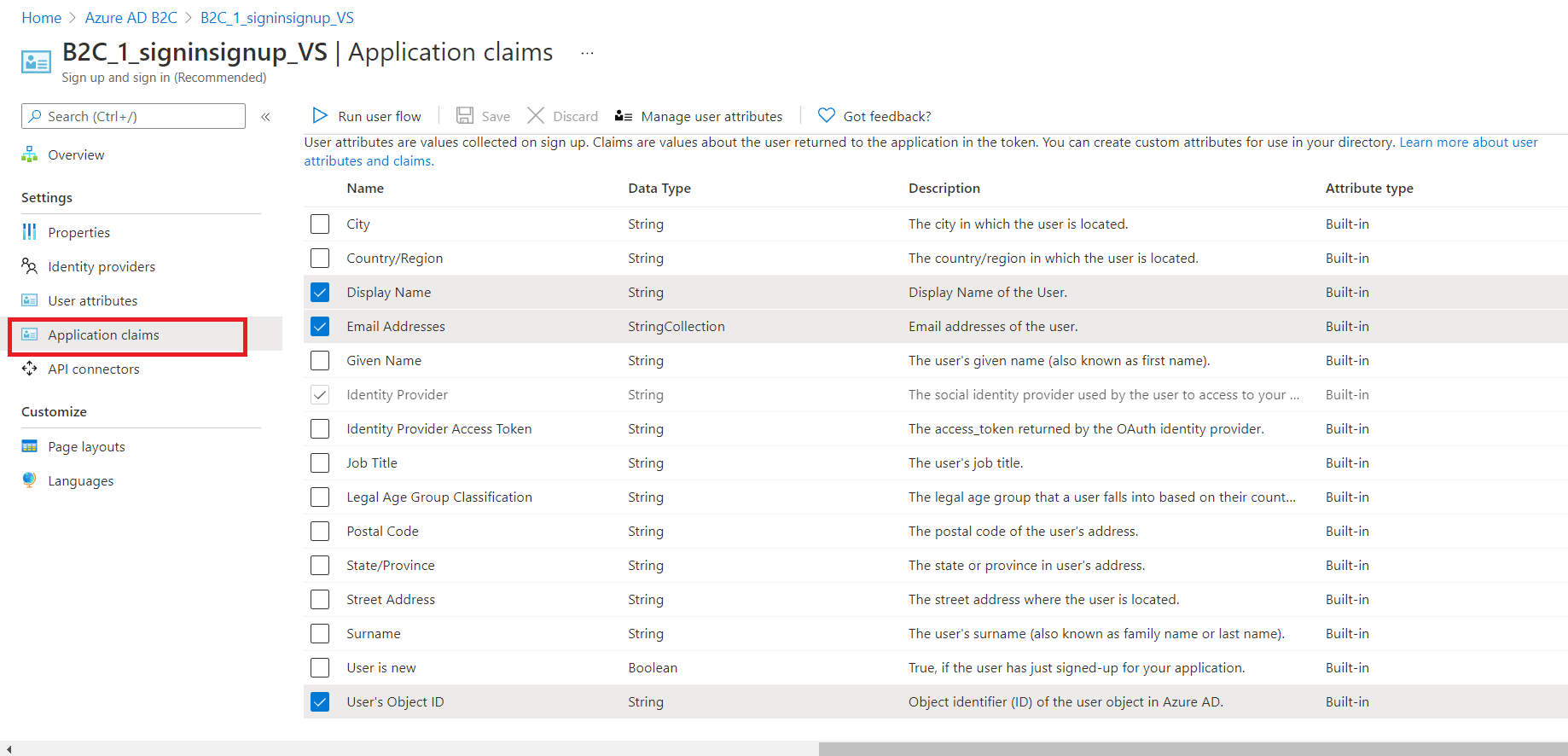Viewport: 1568px width, 756px height.
Task: Check the State/Province claim checkbox
Action: click(320, 565)
